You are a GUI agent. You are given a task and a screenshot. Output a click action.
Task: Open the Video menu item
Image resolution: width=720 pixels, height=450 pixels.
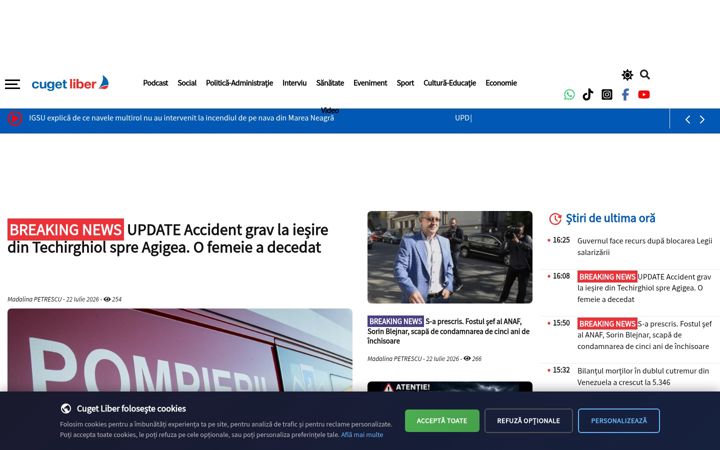pyautogui.click(x=330, y=110)
